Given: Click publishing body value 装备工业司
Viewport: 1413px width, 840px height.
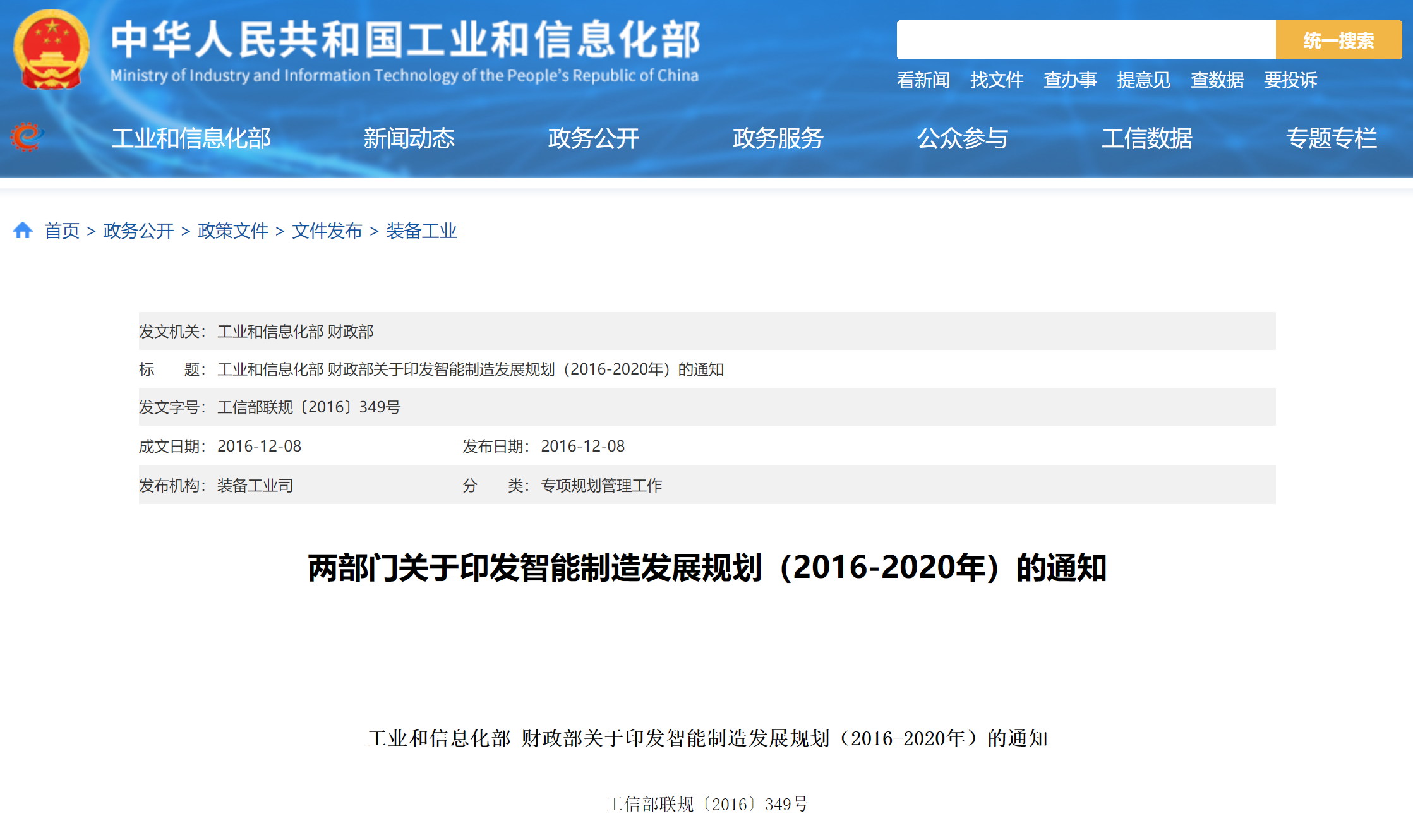Looking at the screenshot, I should pos(255,485).
